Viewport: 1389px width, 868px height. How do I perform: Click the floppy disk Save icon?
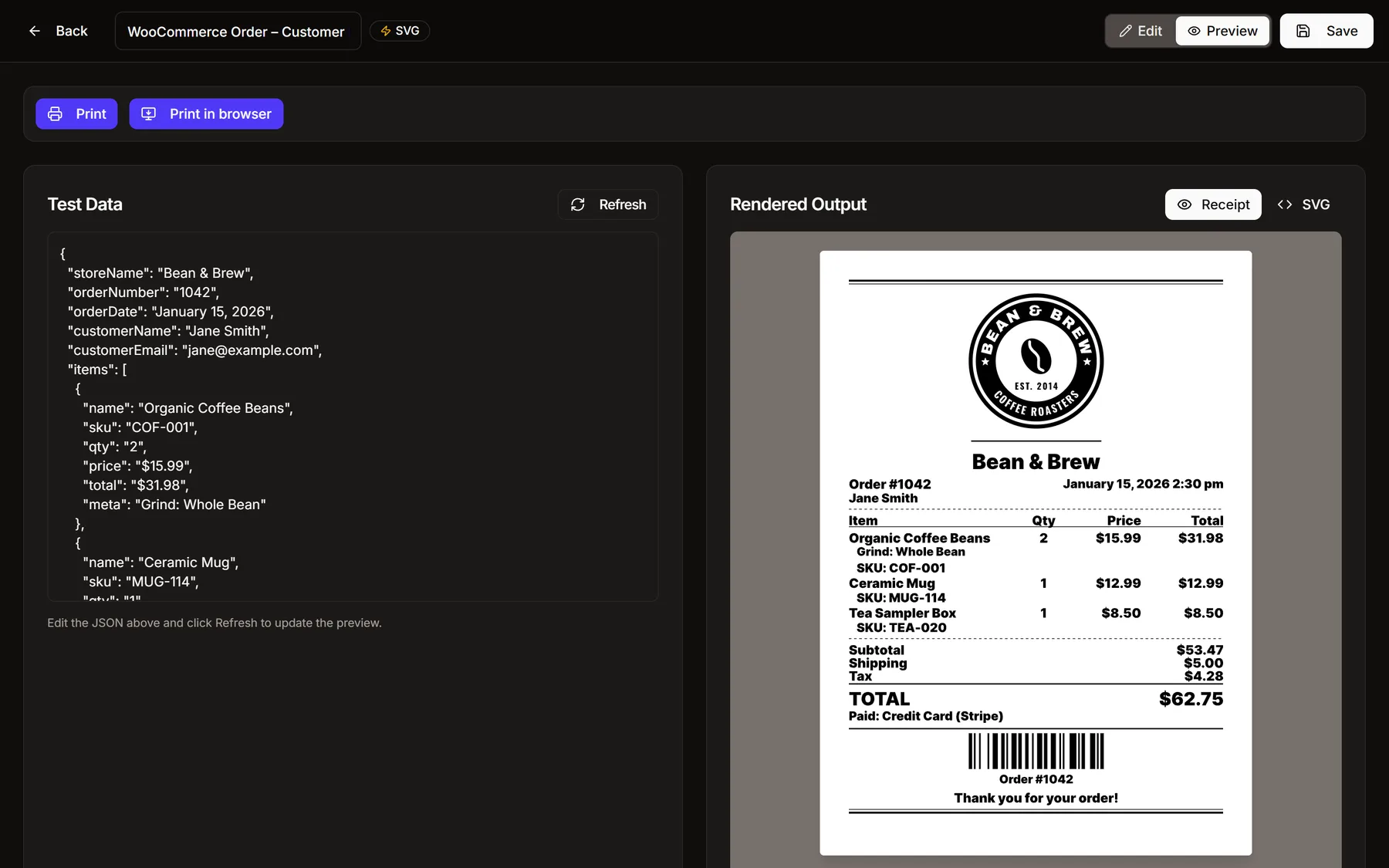(1303, 31)
